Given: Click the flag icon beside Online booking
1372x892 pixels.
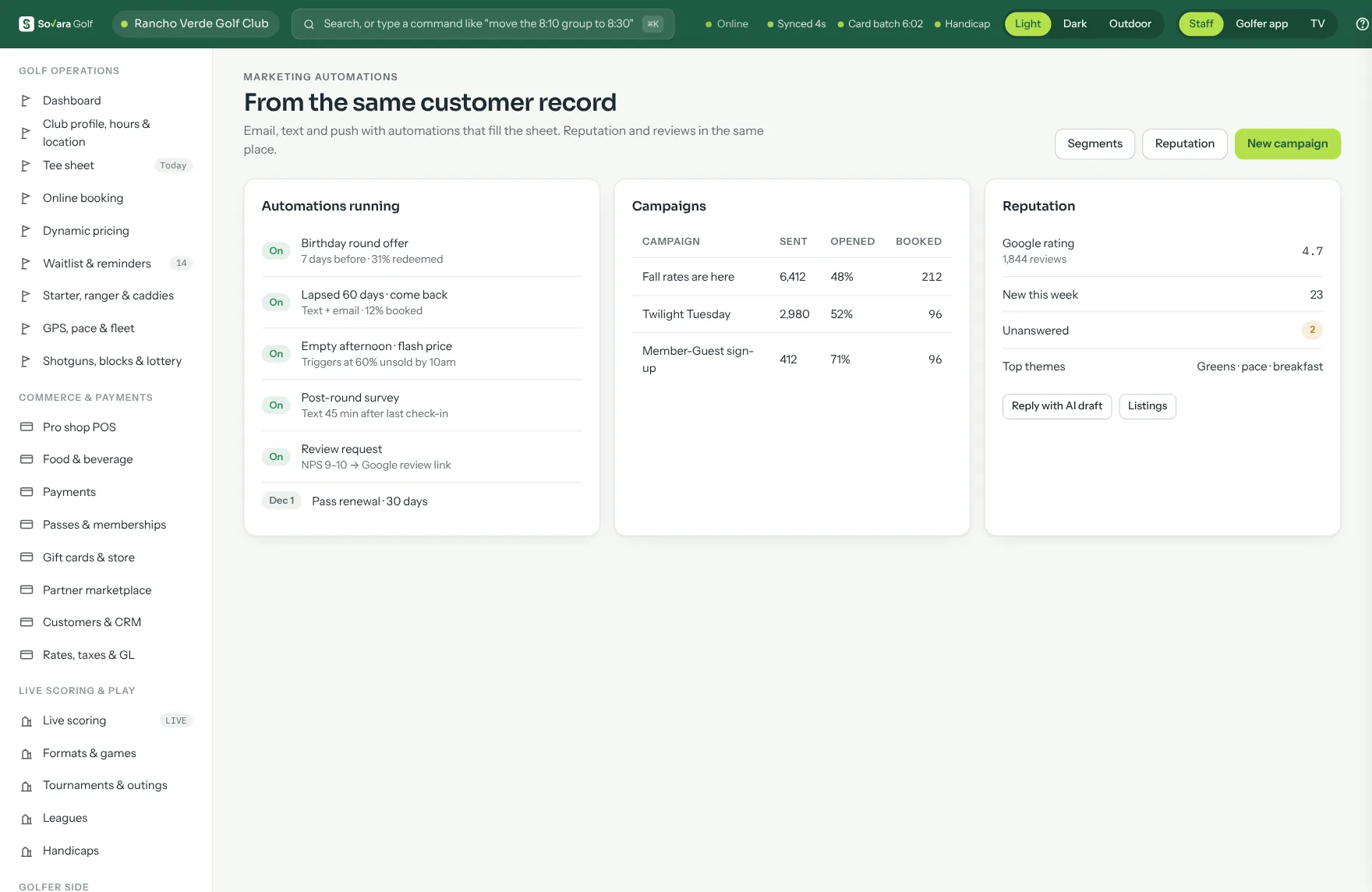Looking at the screenshot, I should coord(26,198).
